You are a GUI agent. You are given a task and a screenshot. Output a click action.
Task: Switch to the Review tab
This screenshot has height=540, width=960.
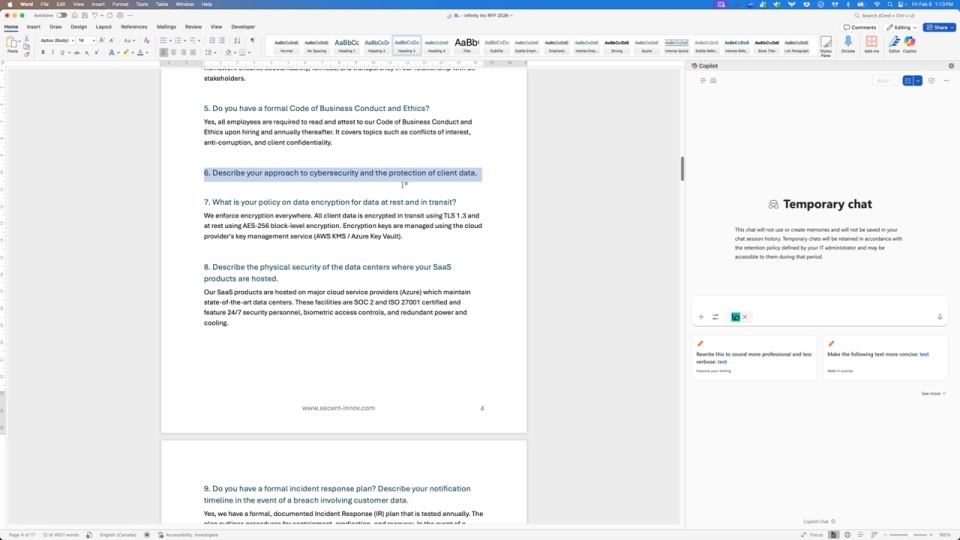pos(193,27)
